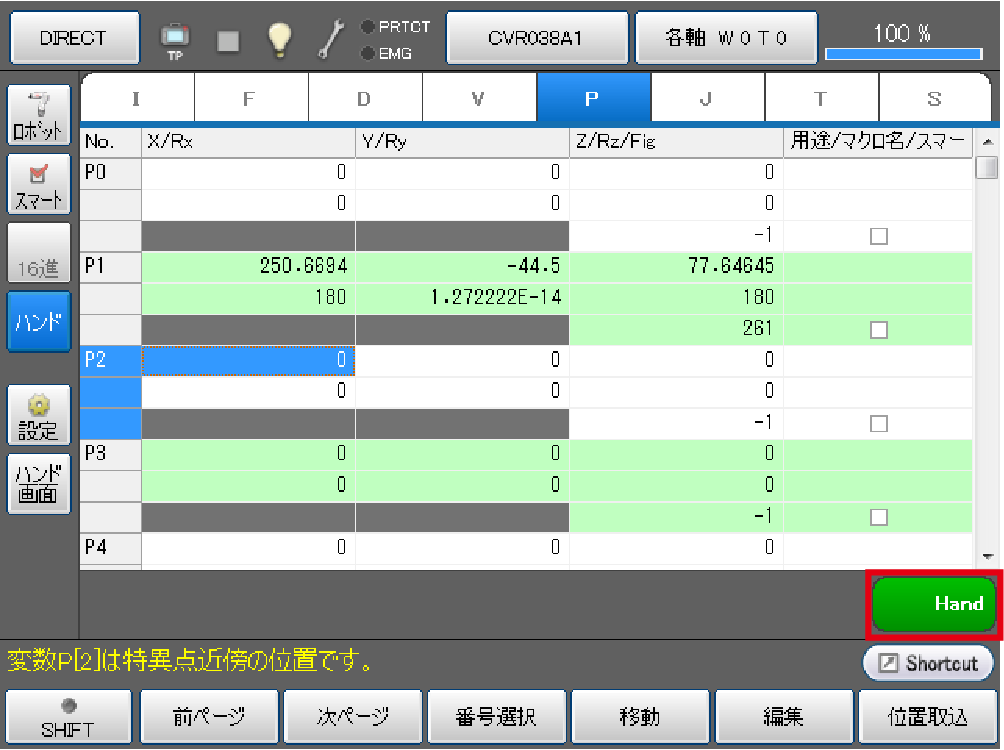This screenshot has width=1004, height=750.
Task: Click the light bulb icon
Action: [x=279, y=39]
